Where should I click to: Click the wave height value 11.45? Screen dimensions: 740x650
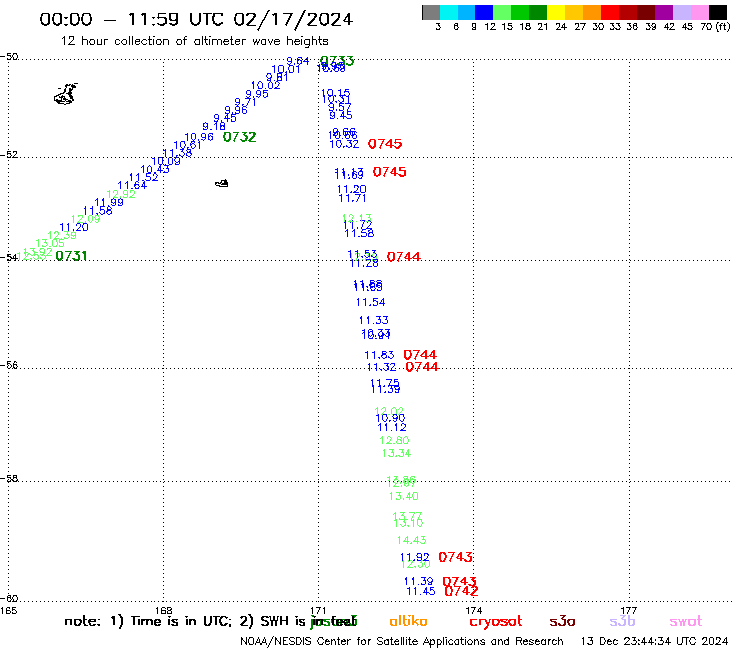(x=420, y=591)
